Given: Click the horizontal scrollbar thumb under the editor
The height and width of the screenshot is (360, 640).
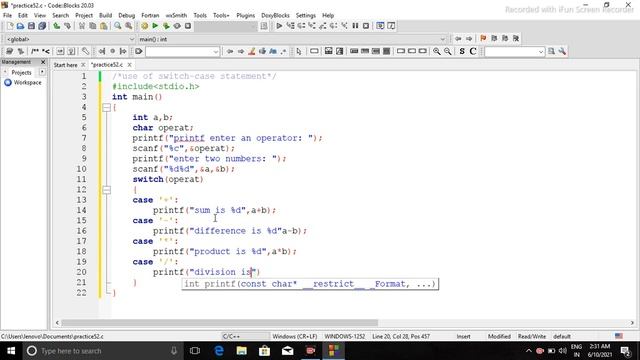Looking at the screenshot, I should point(220,323).
